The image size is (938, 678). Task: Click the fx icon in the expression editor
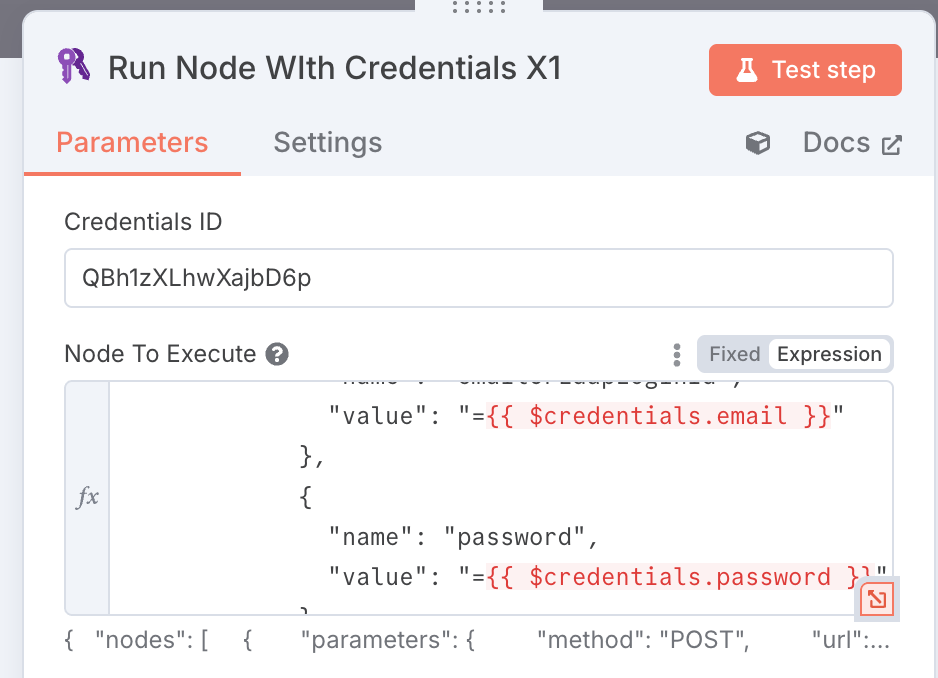pyautogui.click(x=85, y=497)
